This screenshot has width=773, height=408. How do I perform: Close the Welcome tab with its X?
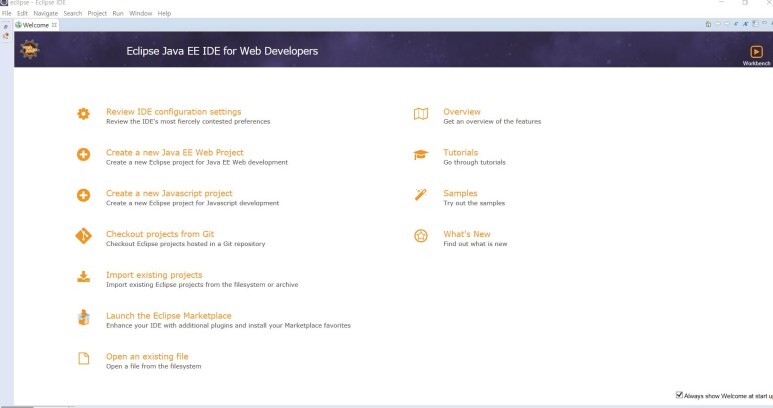[54, 25]
